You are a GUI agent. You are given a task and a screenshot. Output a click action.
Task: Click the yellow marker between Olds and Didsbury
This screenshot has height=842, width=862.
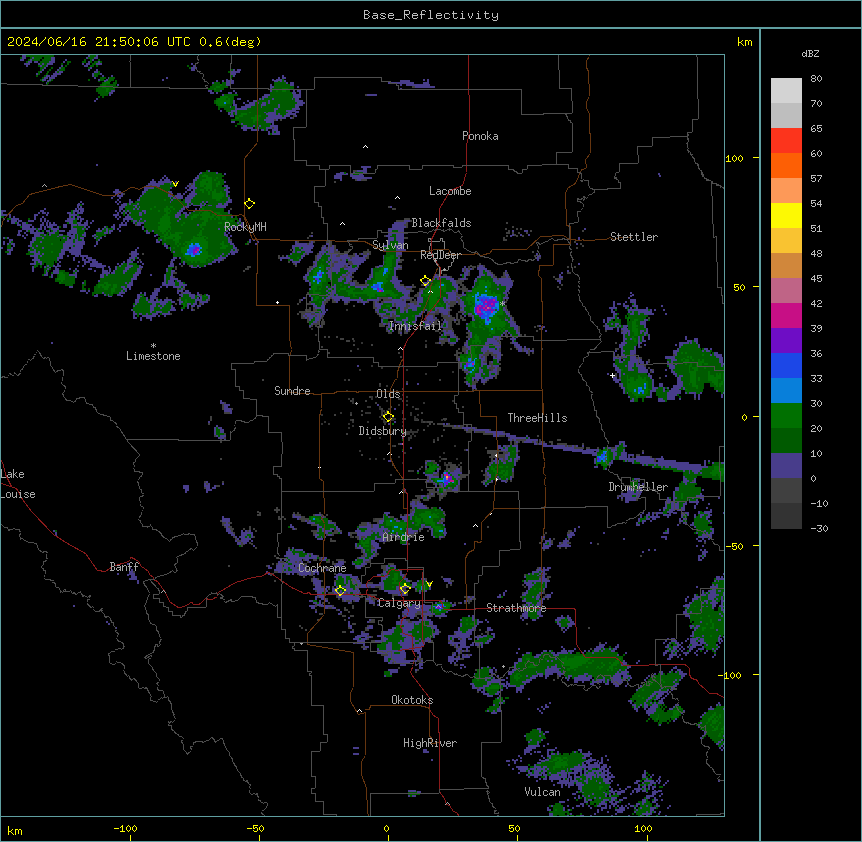point(388,417)
